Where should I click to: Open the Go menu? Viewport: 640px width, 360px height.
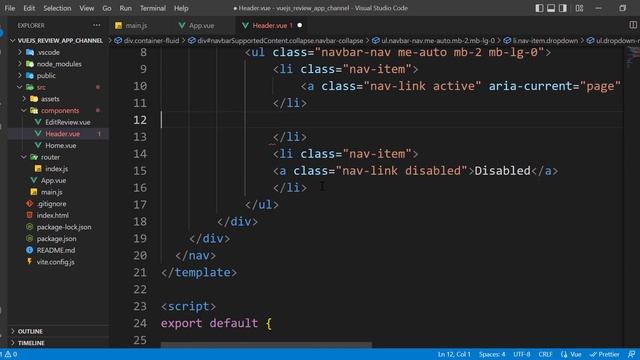tap(107, 8)
